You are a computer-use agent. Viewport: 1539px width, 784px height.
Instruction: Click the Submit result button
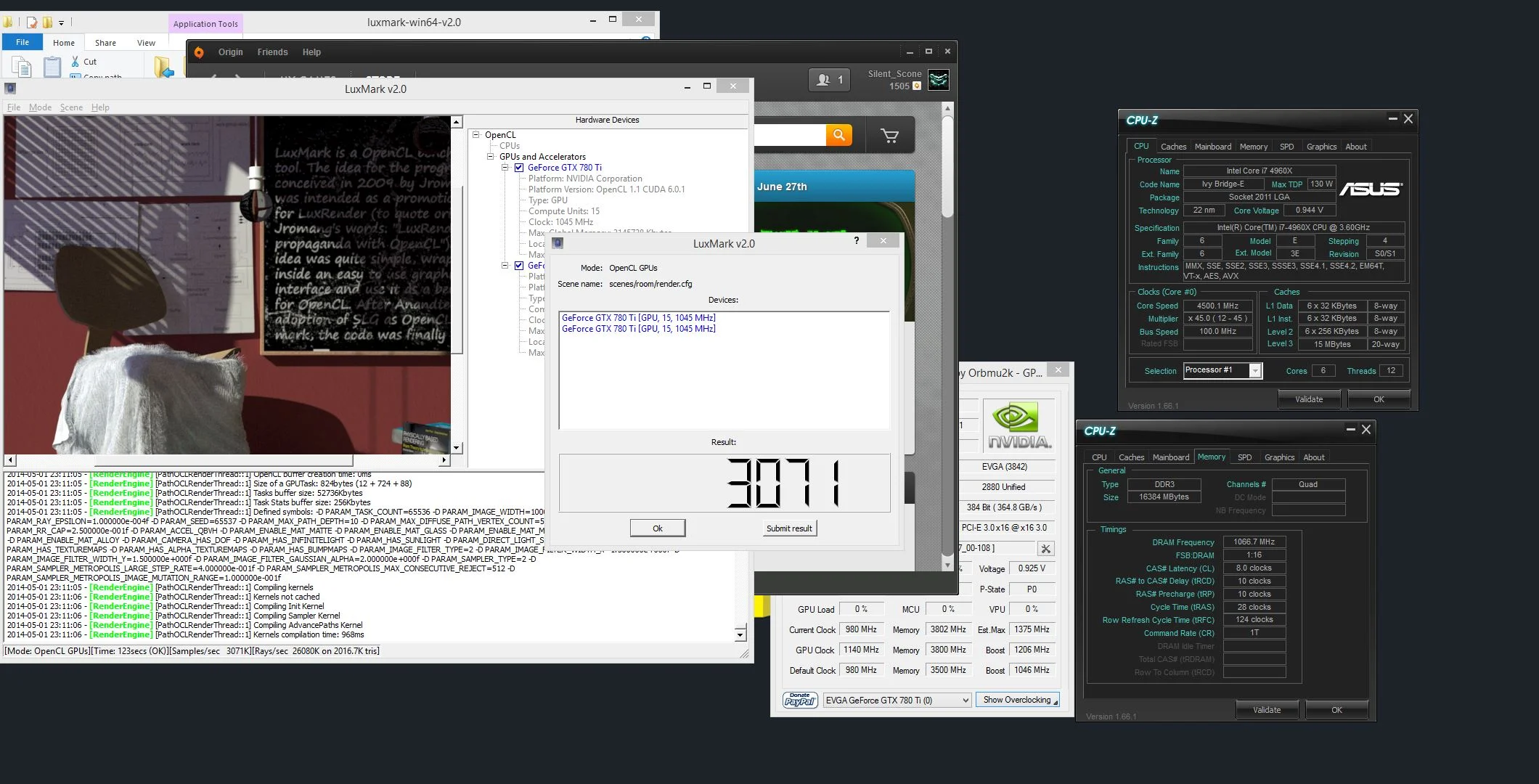click(789, 528)
